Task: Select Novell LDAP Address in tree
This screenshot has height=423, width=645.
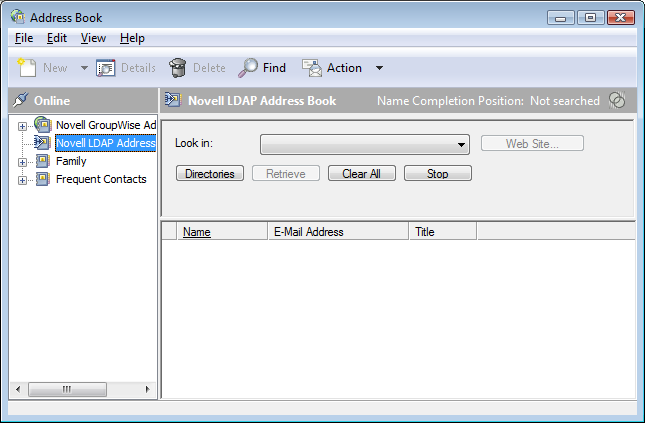Action: (x=106, y=143)
